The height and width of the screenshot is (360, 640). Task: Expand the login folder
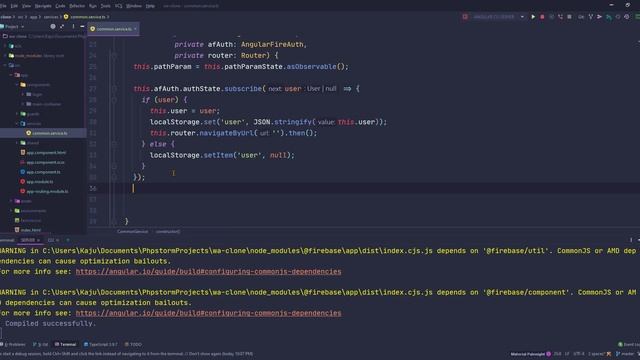coord(23,94)
